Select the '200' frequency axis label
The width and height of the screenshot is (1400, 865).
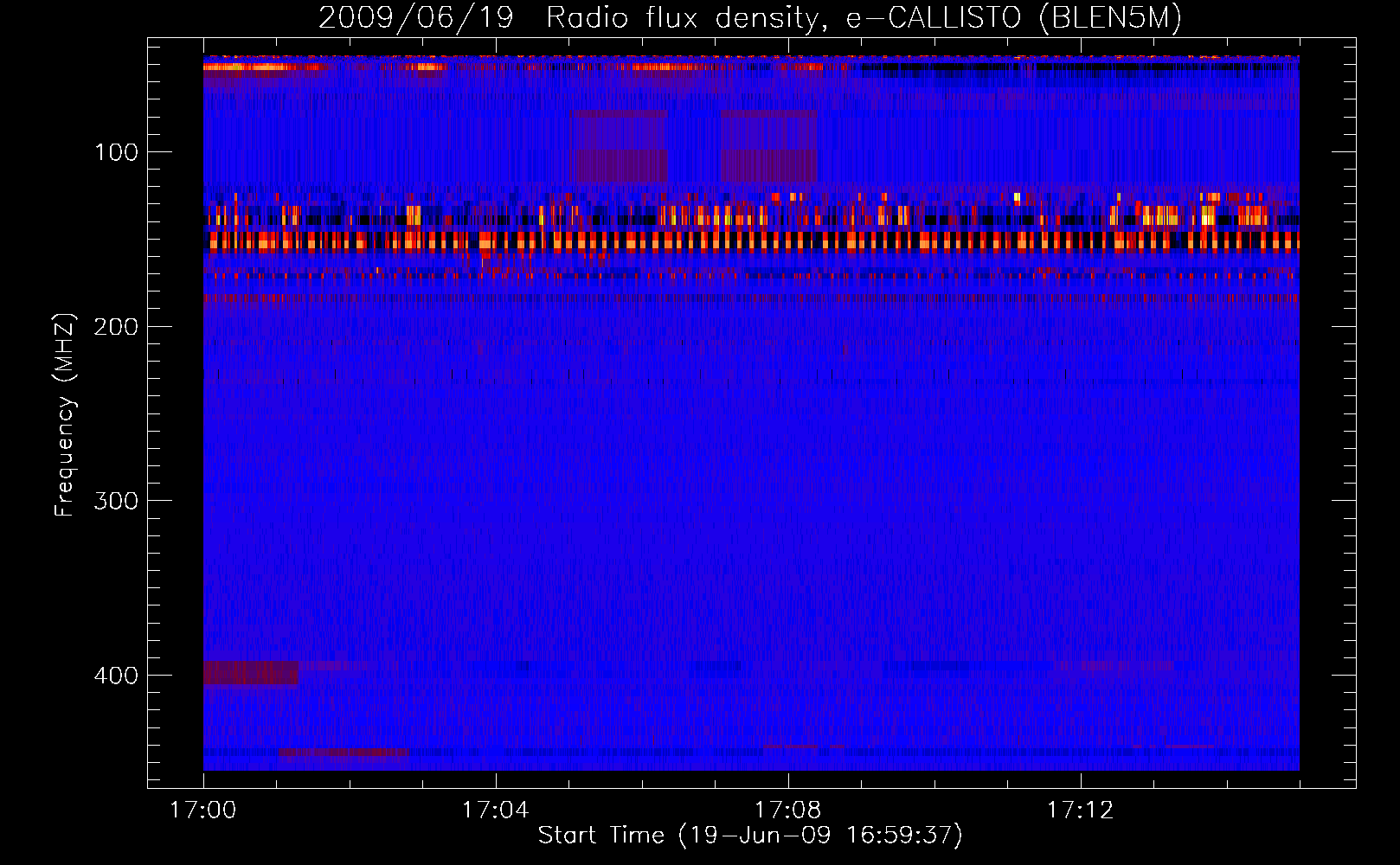tap(117, 327)
